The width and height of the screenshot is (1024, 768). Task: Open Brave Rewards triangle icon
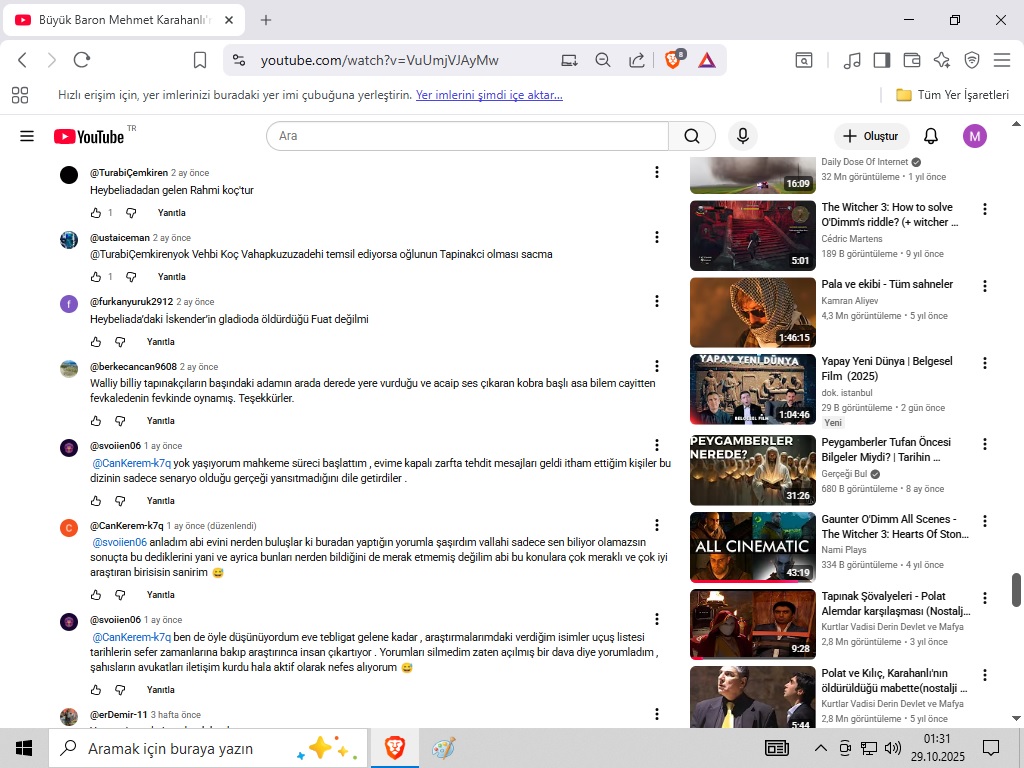point(707,61)
